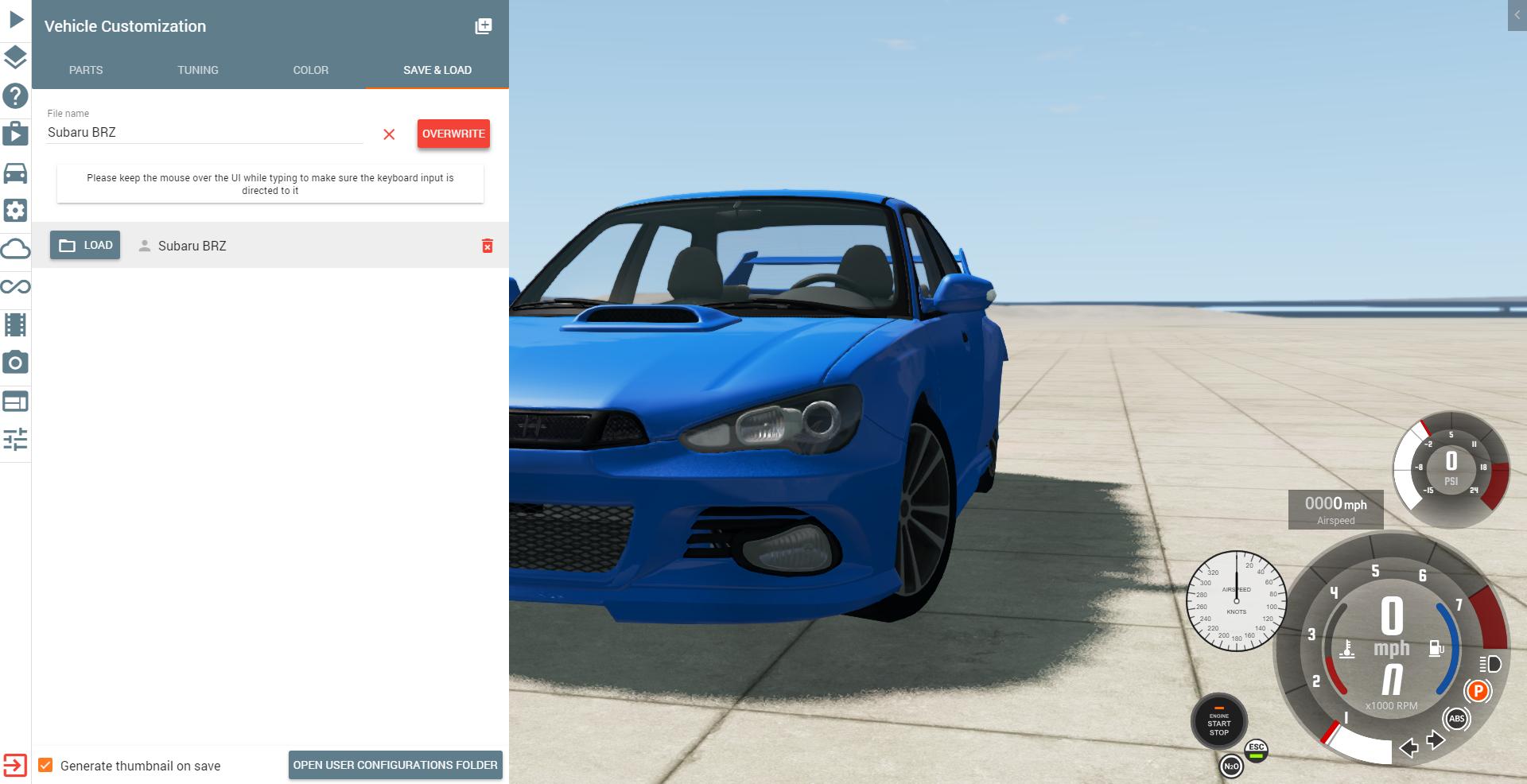Viewport: 1527px width, 784px height.
Task: Click the OVERWRITE button
Action: click(453, 134)
